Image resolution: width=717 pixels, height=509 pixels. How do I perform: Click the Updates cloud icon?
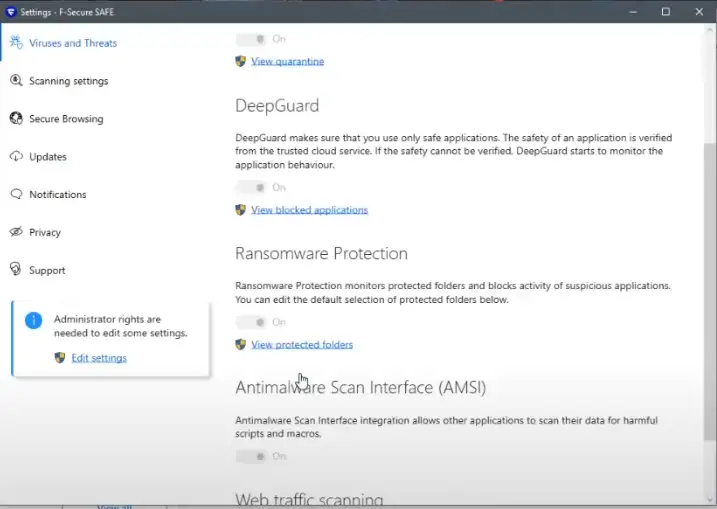pyautogui.click(x=16, y=157)
